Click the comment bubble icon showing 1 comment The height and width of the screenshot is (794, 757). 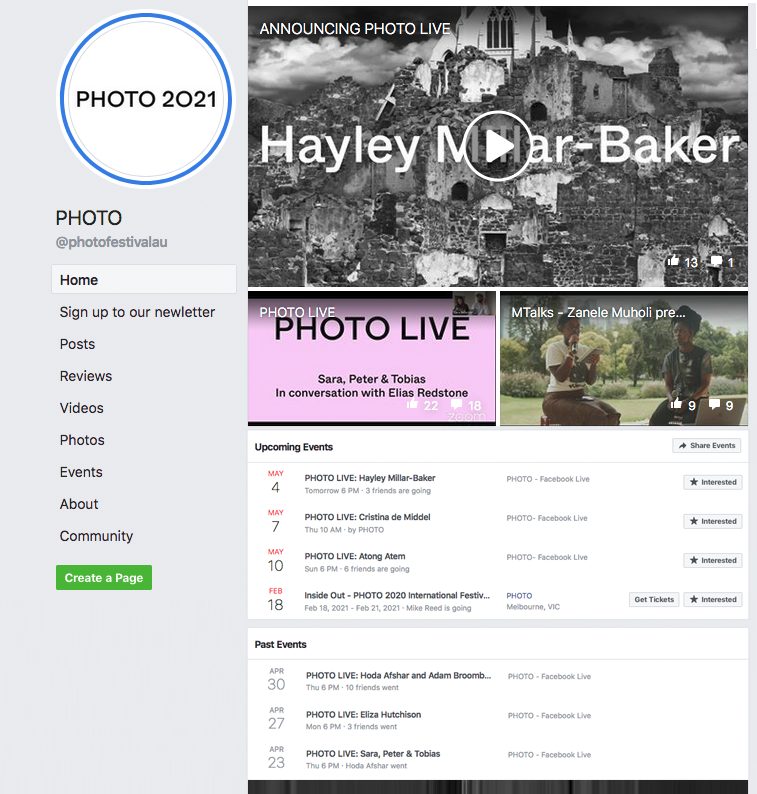point(716,261)
